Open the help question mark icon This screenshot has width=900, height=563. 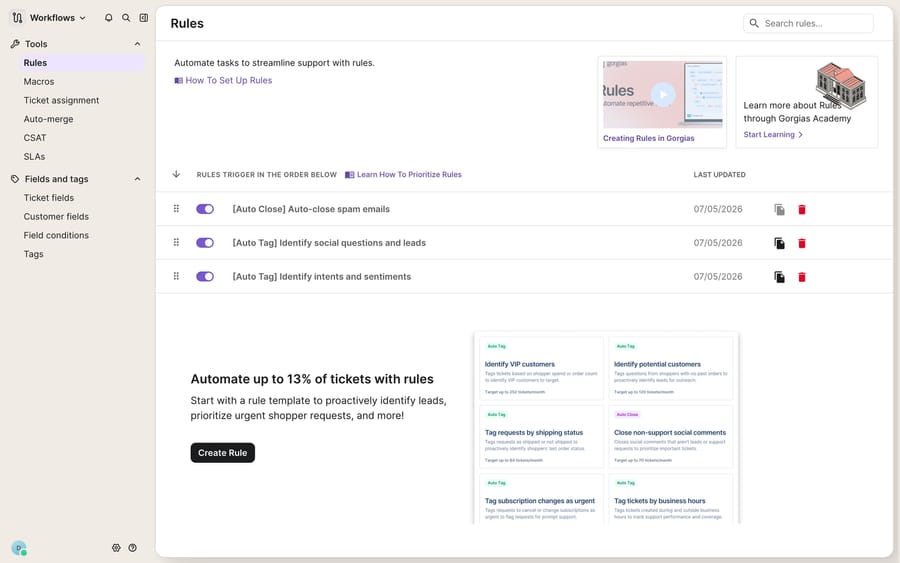click(x=133, y=548)
